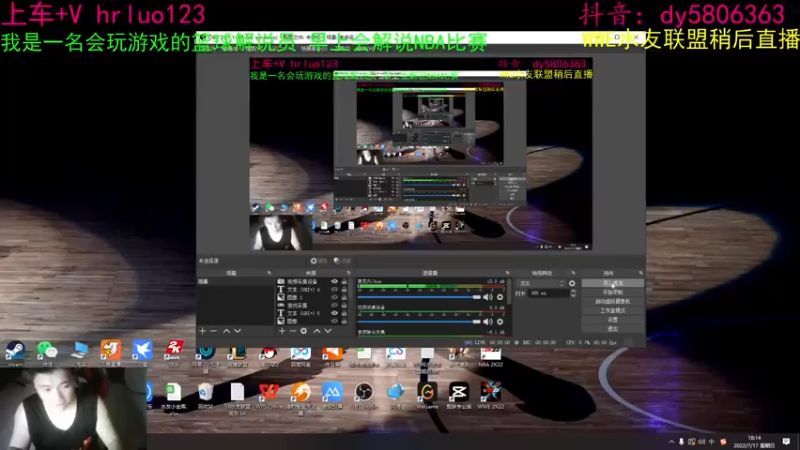
Task: Open the notification center icon in taskbar
Action: pyautogui.click(x=786, y=442)
